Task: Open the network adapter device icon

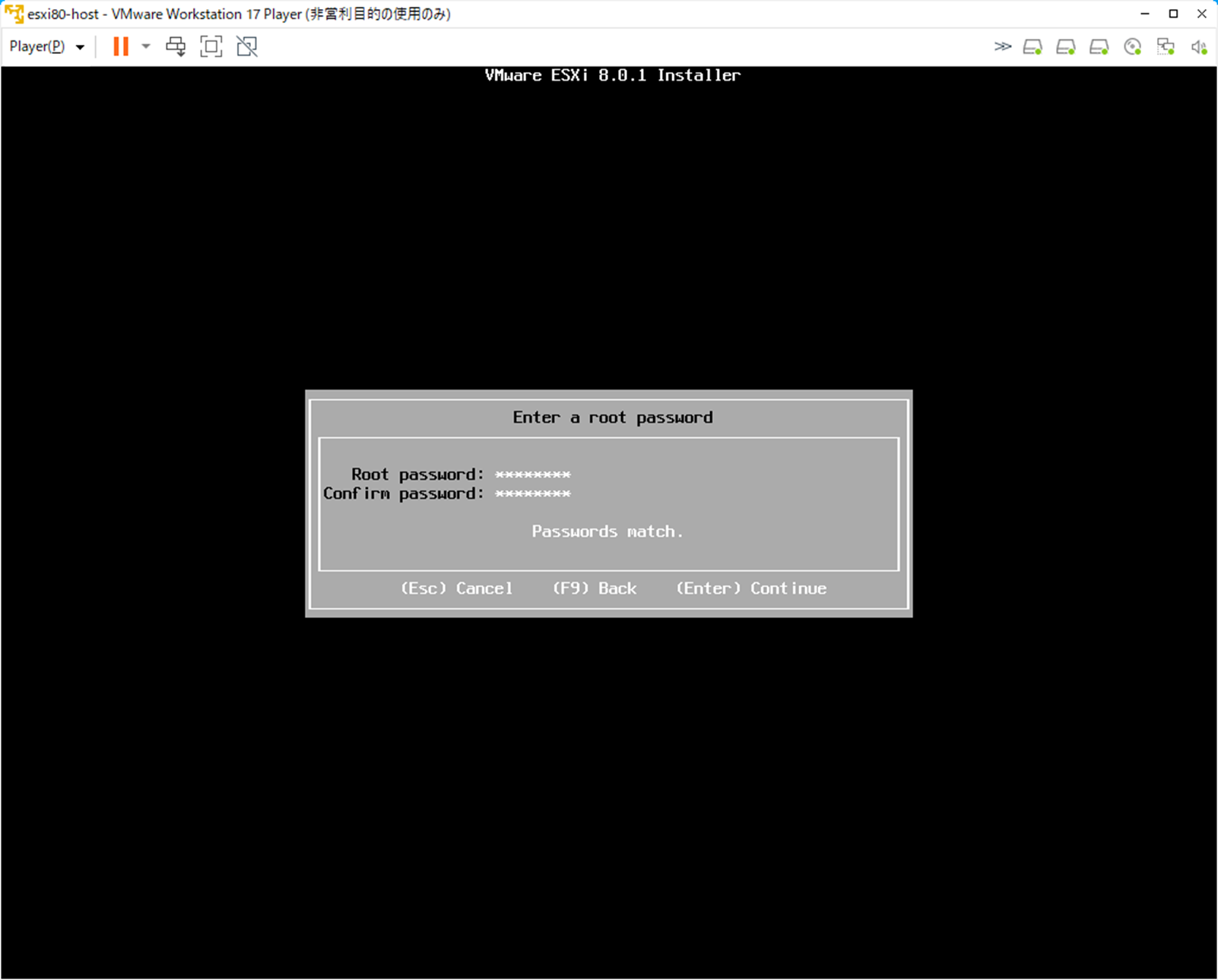Action: pos(1166,47)
